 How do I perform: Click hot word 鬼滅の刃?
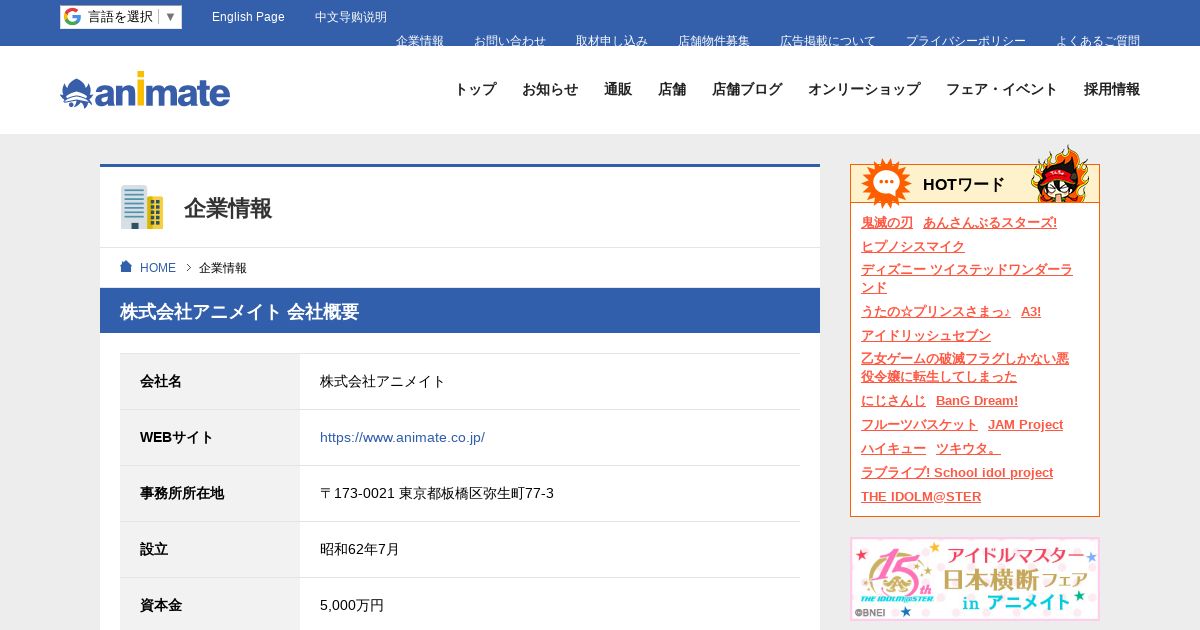[x=887, y=222]
